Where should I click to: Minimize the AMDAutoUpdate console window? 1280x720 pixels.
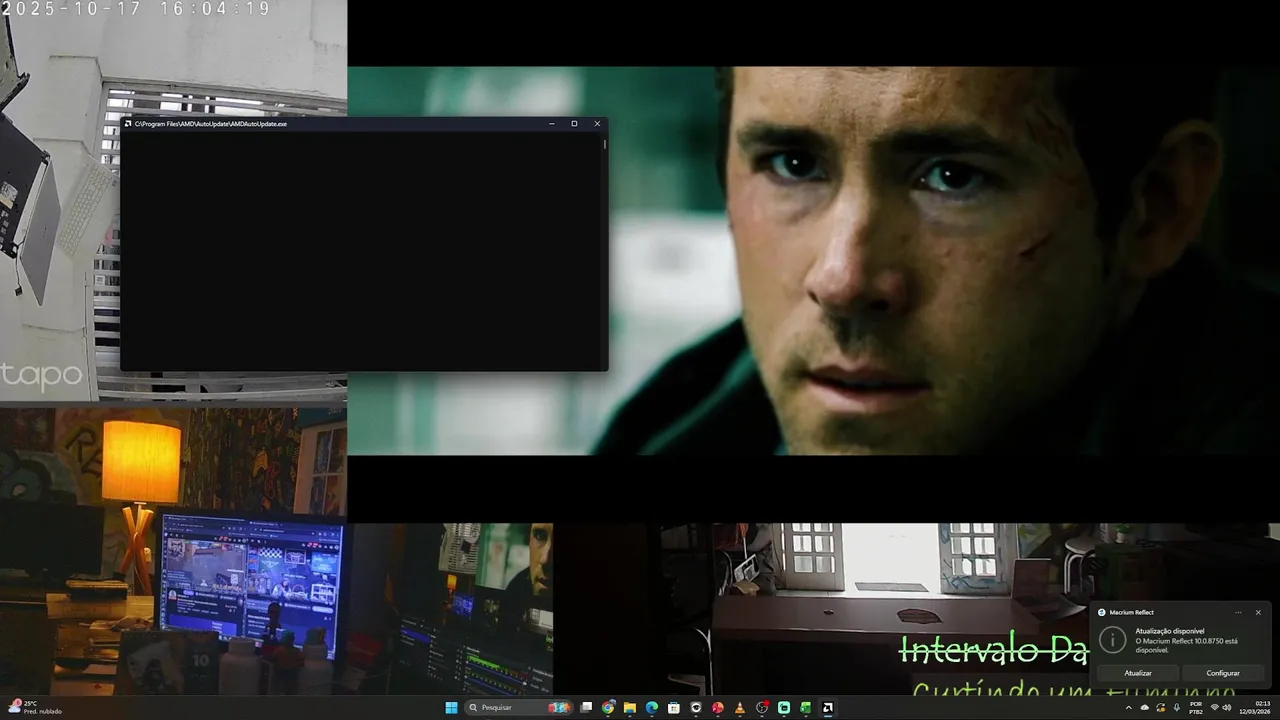click(552, 124)
